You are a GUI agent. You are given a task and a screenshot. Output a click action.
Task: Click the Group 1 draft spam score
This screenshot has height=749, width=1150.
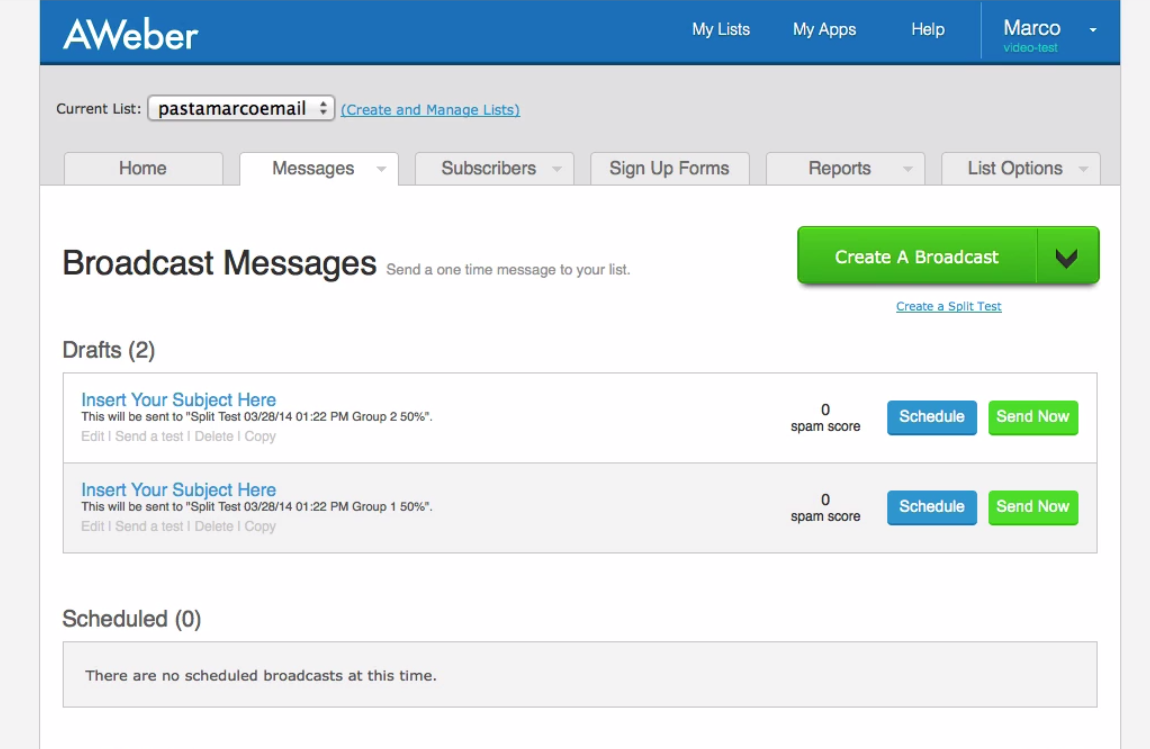click(x=825, y=508)
